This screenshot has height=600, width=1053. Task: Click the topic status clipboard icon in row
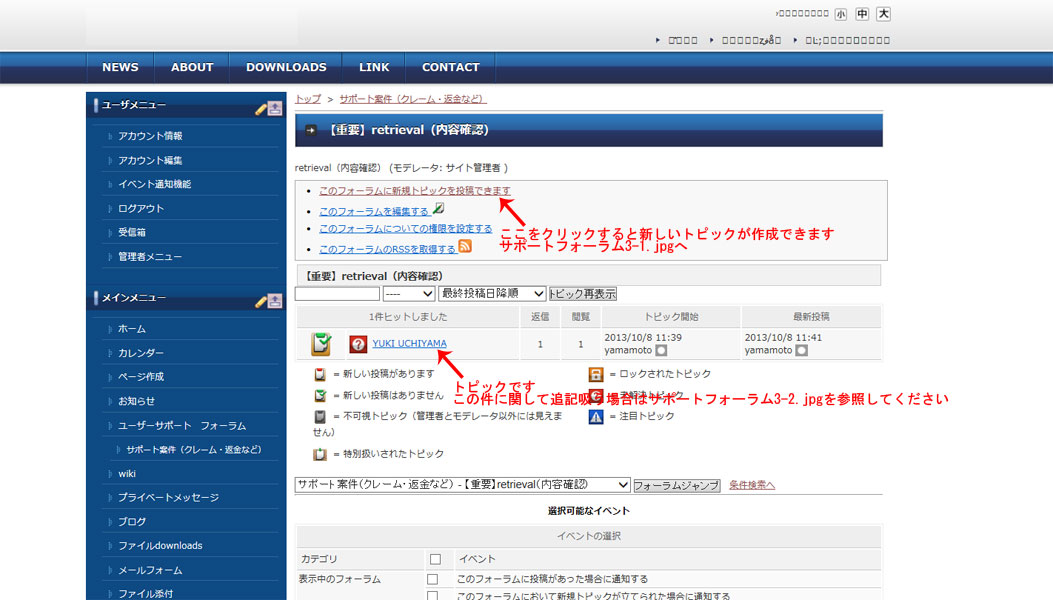321,343
